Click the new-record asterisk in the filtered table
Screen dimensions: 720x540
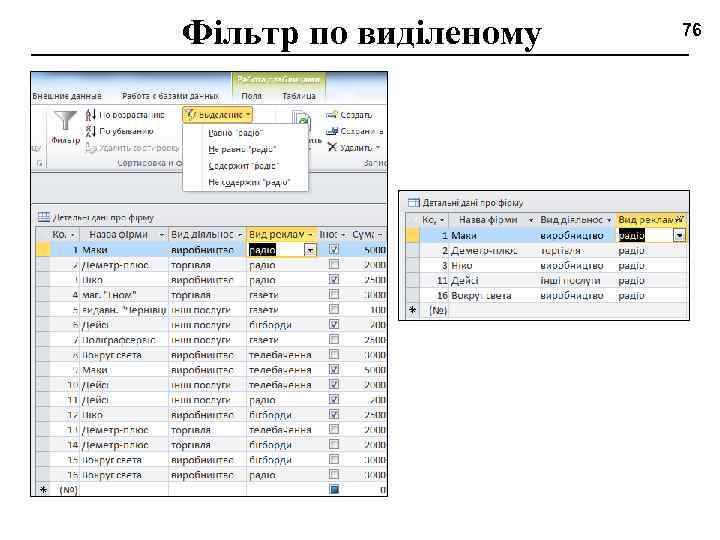point(412,310)
